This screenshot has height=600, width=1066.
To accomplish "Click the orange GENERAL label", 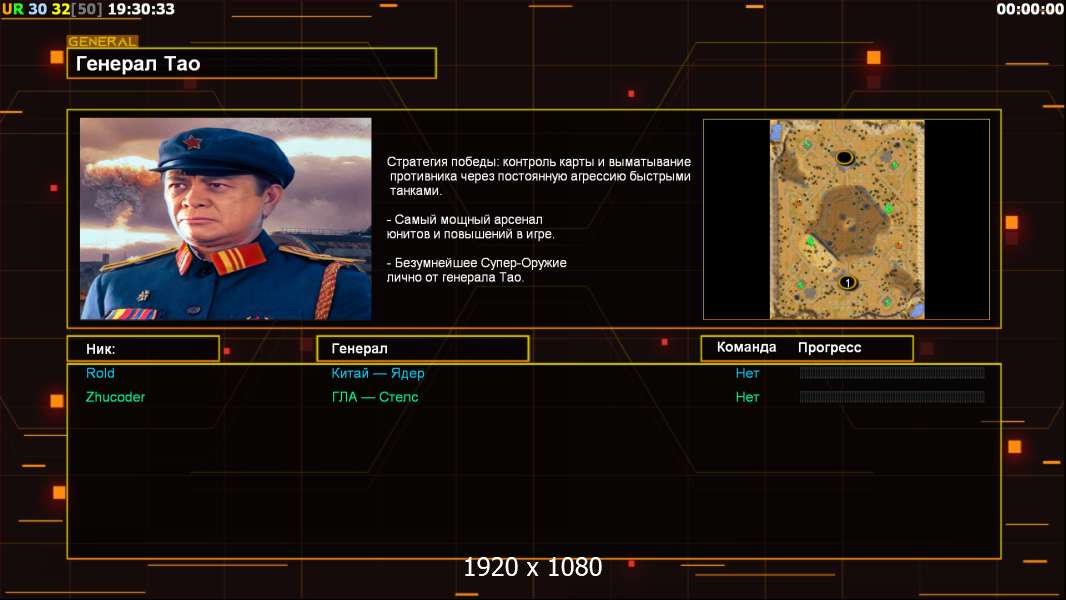I will point(103,41).
